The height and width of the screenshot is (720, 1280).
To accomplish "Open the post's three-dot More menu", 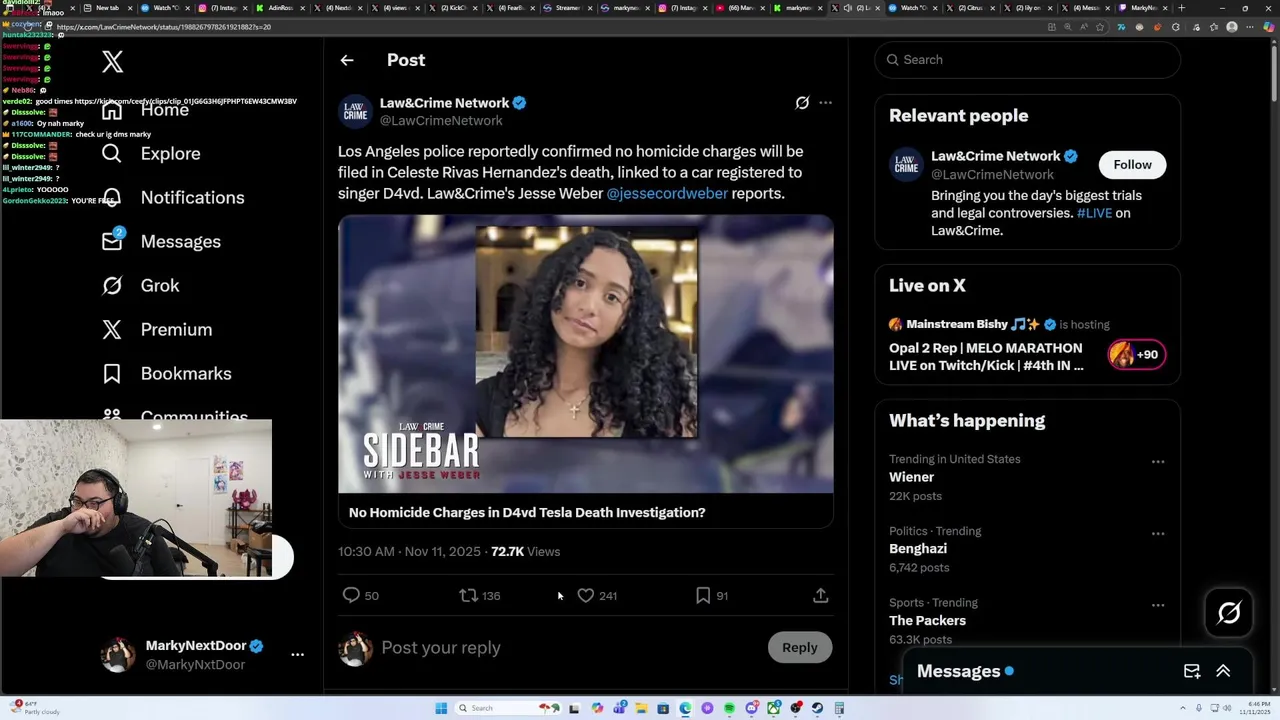I will point(825,103).
